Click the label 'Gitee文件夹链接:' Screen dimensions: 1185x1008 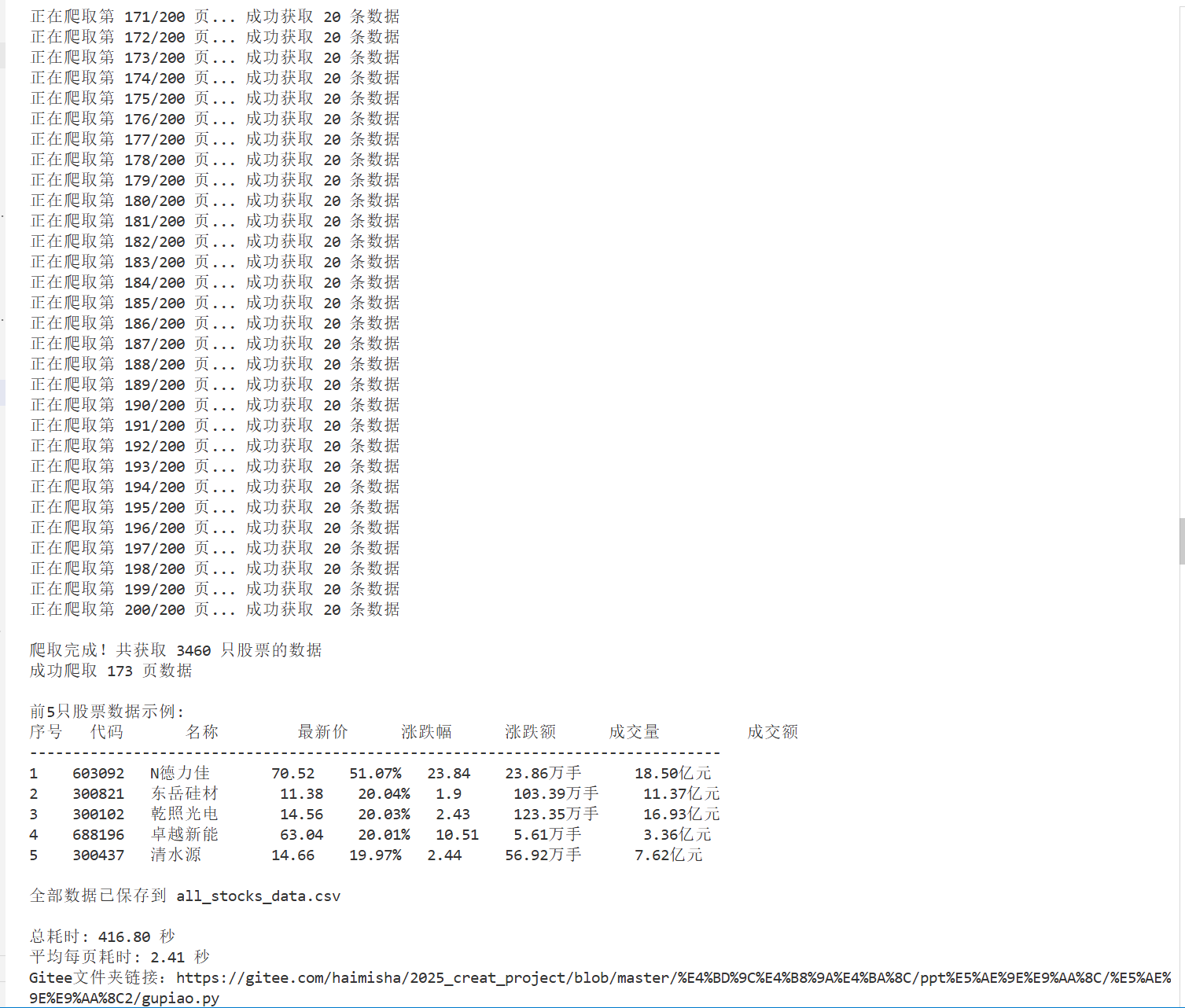coord(98,978)
